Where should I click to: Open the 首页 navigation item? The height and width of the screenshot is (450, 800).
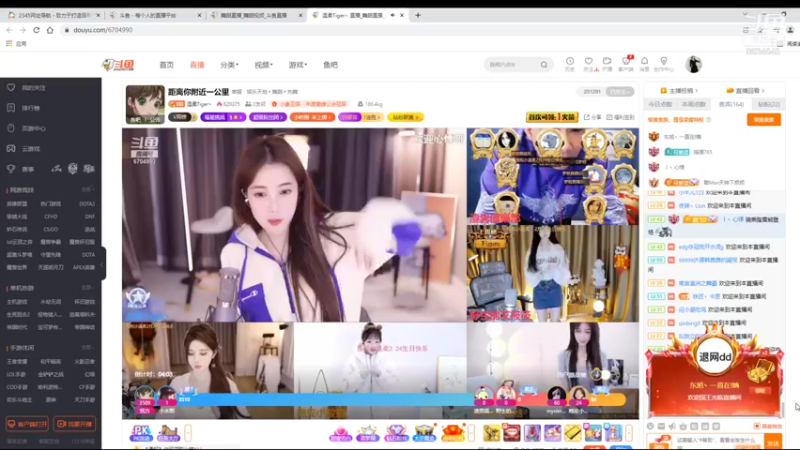click(166, 65)
